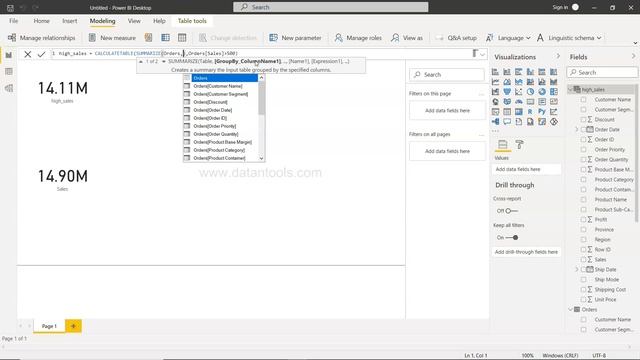This screenshot has width=640, height=360.
Task: Choose the Python visual
Action: pyautogui.click(x=542, y=111)
